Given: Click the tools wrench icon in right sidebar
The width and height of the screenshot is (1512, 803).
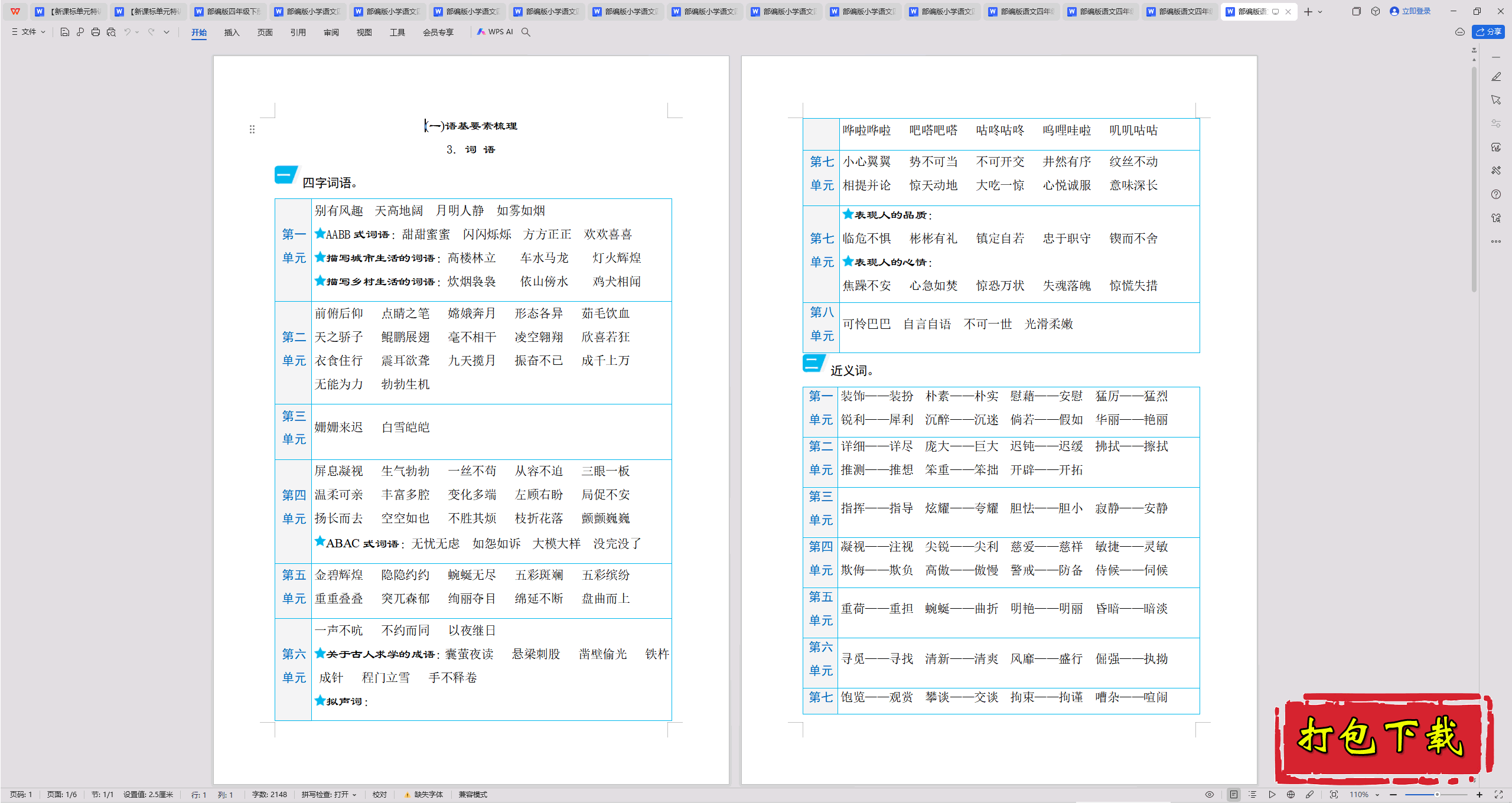Looking at the screenshot, I should click(x=1496, y=171).
